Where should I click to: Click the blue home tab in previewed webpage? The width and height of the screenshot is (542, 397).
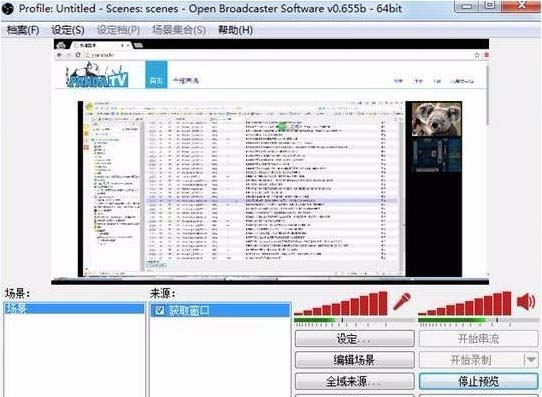click(156, 75)
